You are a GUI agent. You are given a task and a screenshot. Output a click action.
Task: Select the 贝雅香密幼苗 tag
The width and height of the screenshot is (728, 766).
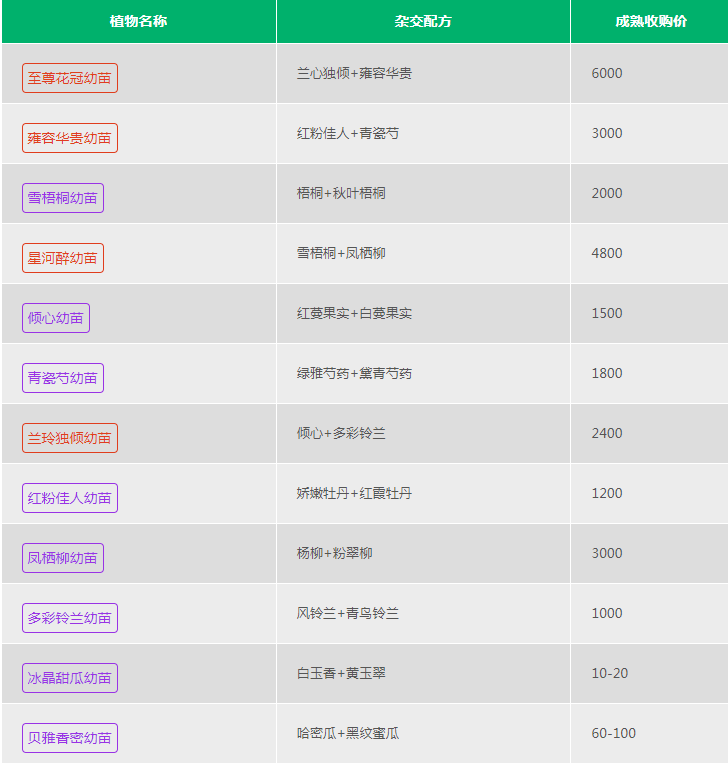[x=70, y=738]
